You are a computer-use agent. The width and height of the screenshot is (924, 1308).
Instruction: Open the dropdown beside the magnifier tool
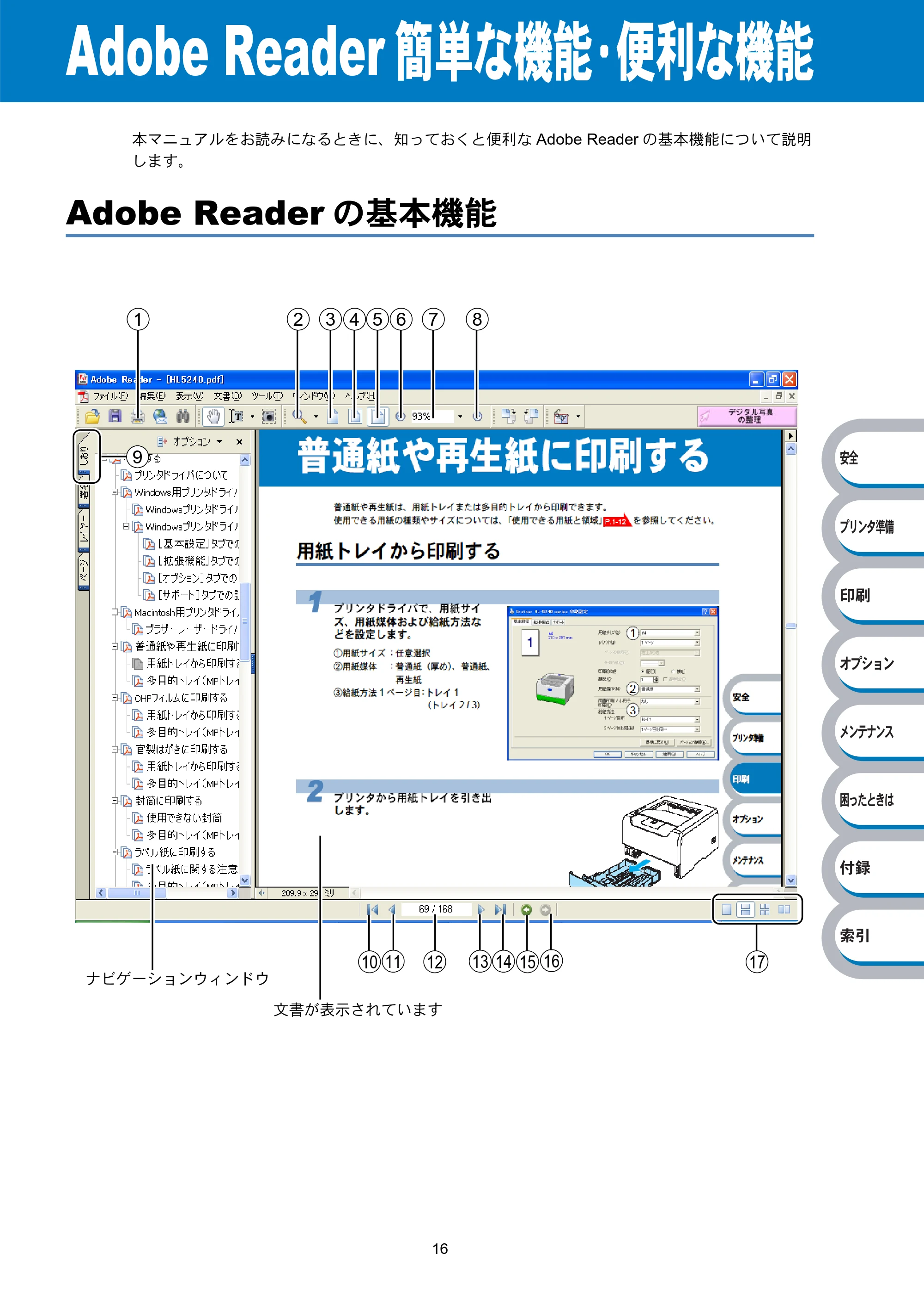(x=316, y=416)
